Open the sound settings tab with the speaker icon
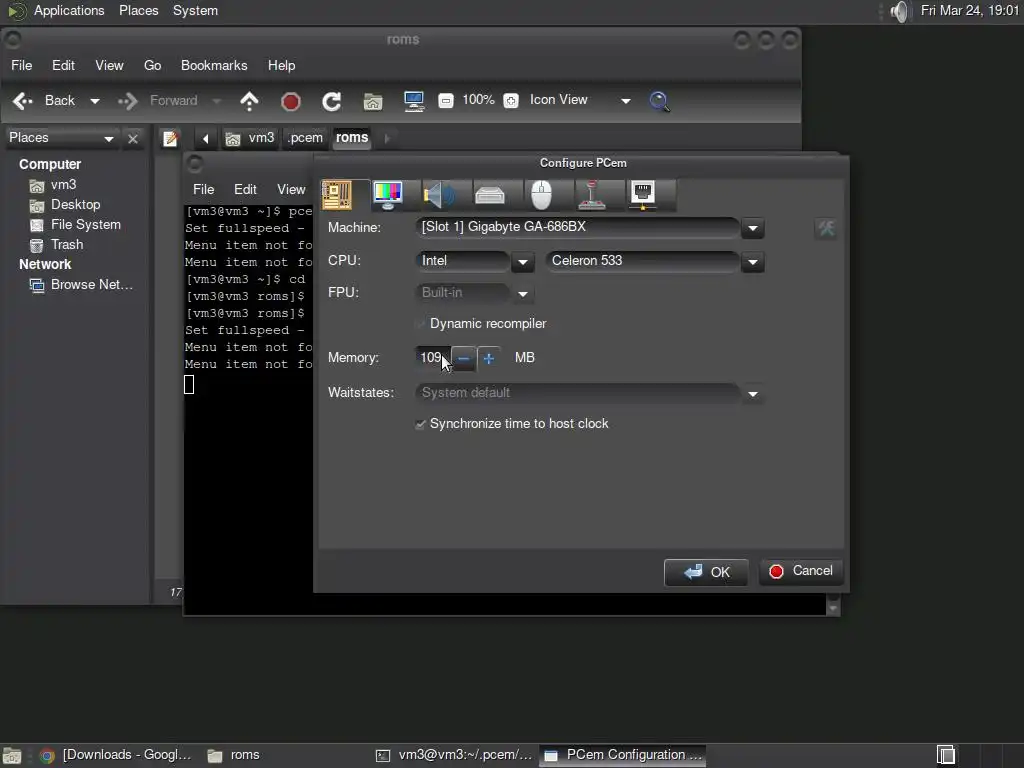 click(x=439, y=195)
